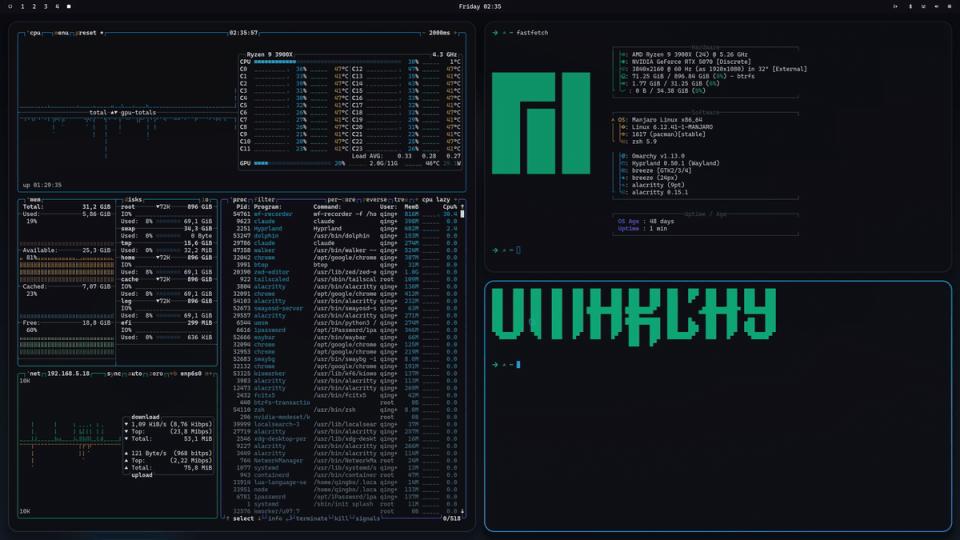The height and width of the screenshot is (540, 960).
Task: Click the cpu box label in btop
Action: [35, 33]
